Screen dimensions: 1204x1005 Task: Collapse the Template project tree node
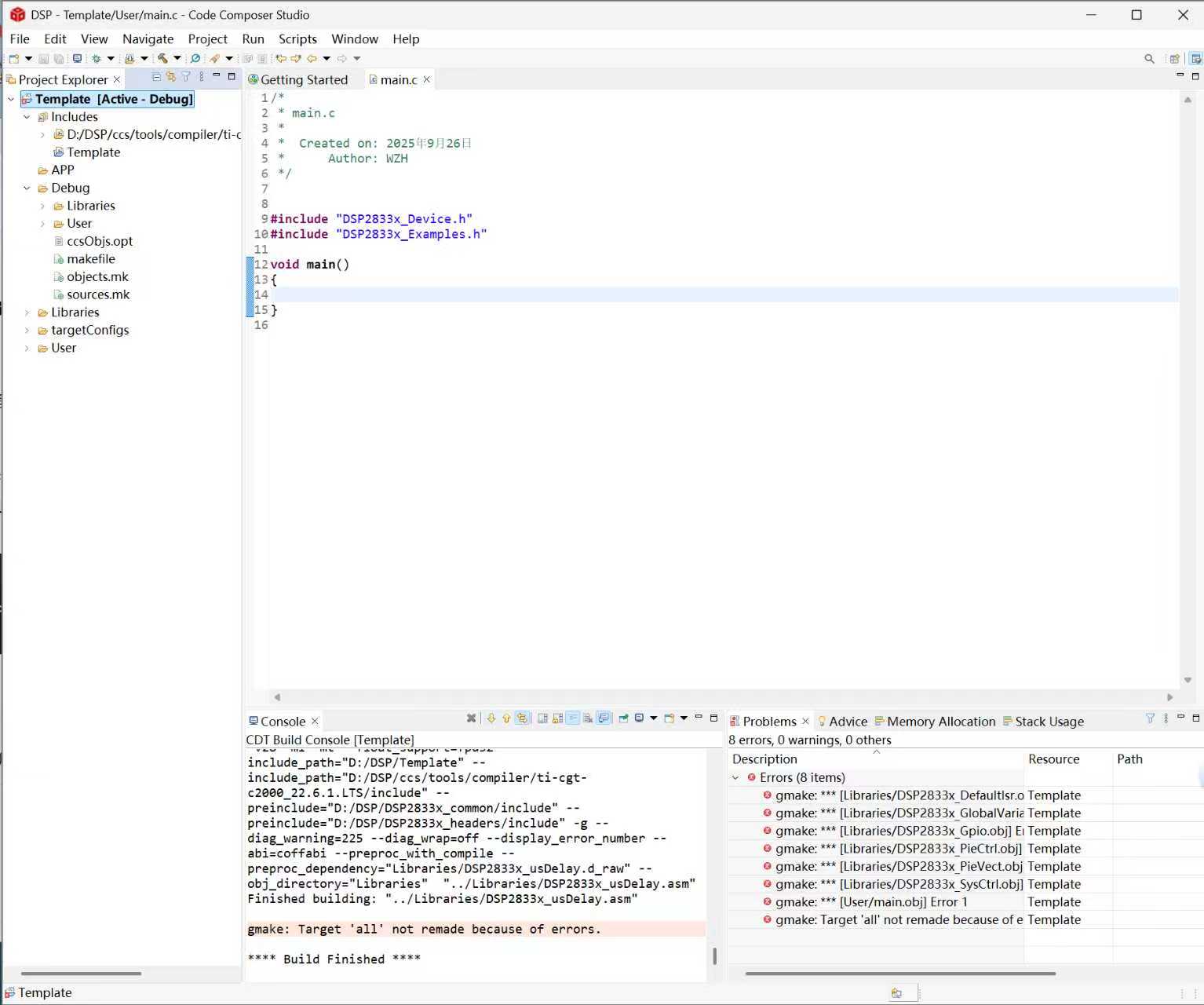click(x=11, y=99)
